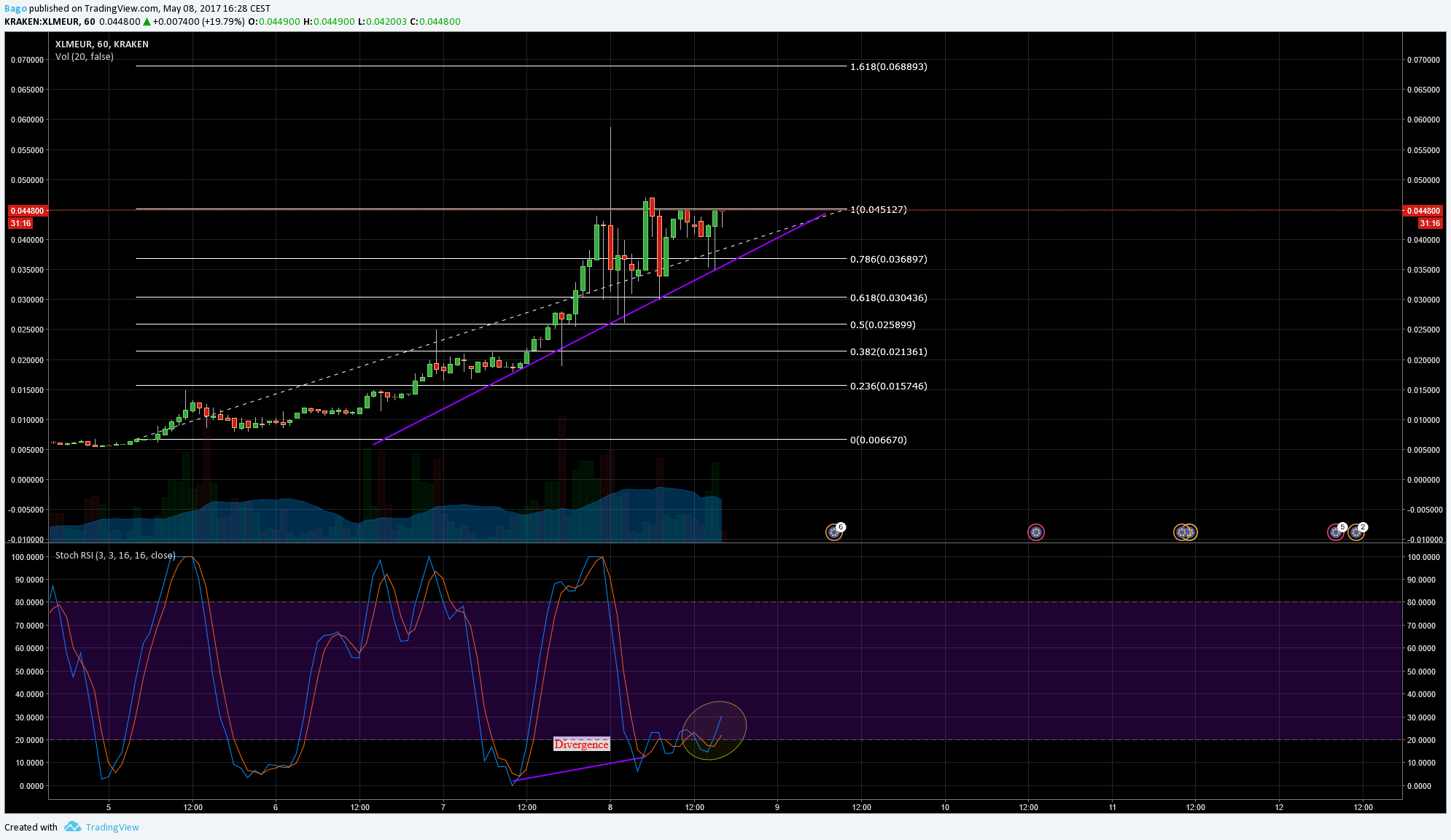Image resolution: width=1451 pixels, height=840 pixels.
Task: Open the EU event marker with badge 2
Action: [1356, 532]
